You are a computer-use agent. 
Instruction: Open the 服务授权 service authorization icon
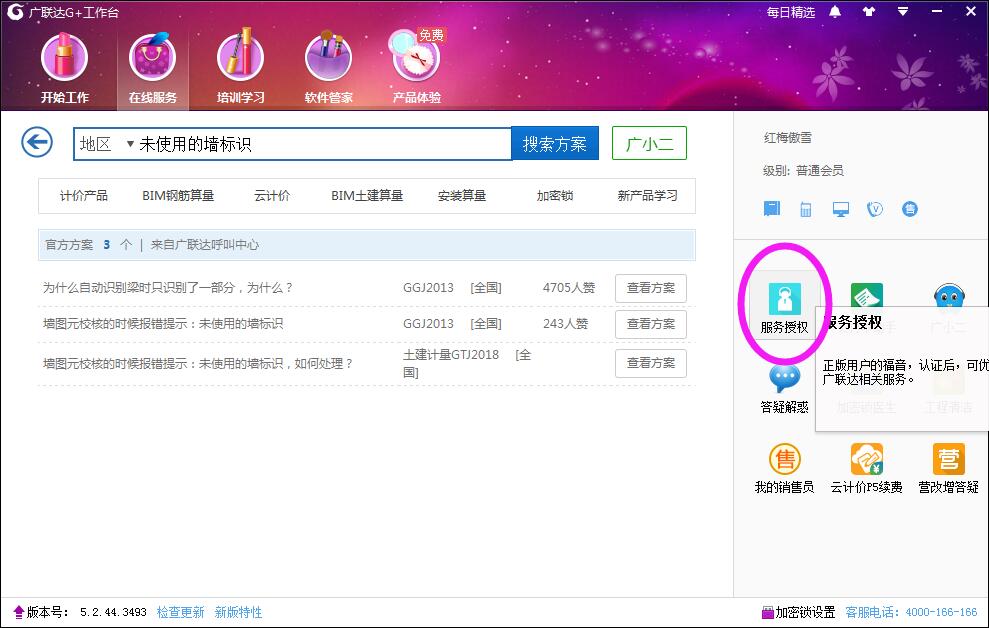[x=784, y=308]
